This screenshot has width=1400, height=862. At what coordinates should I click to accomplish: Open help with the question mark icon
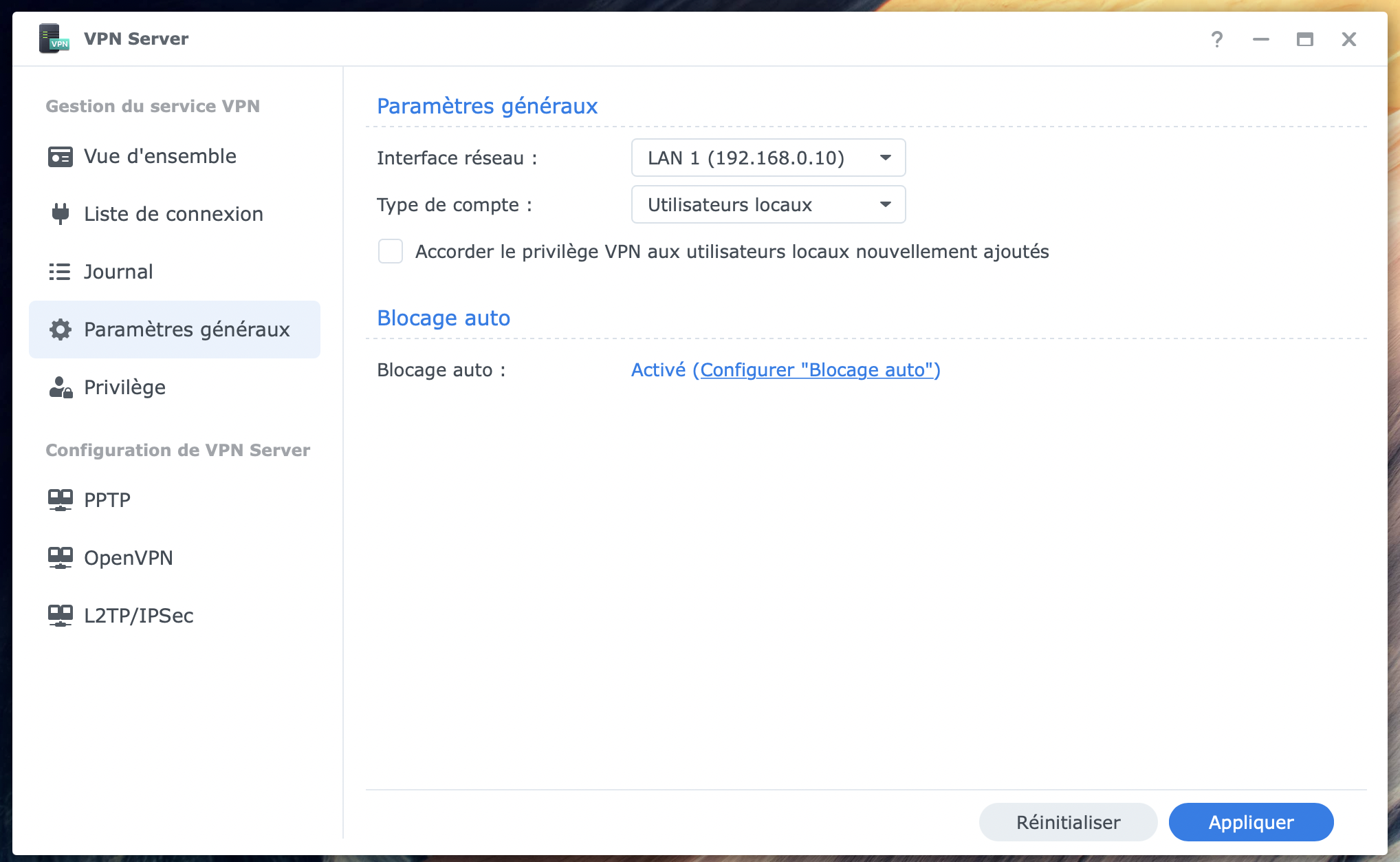tap(1216, 39)
